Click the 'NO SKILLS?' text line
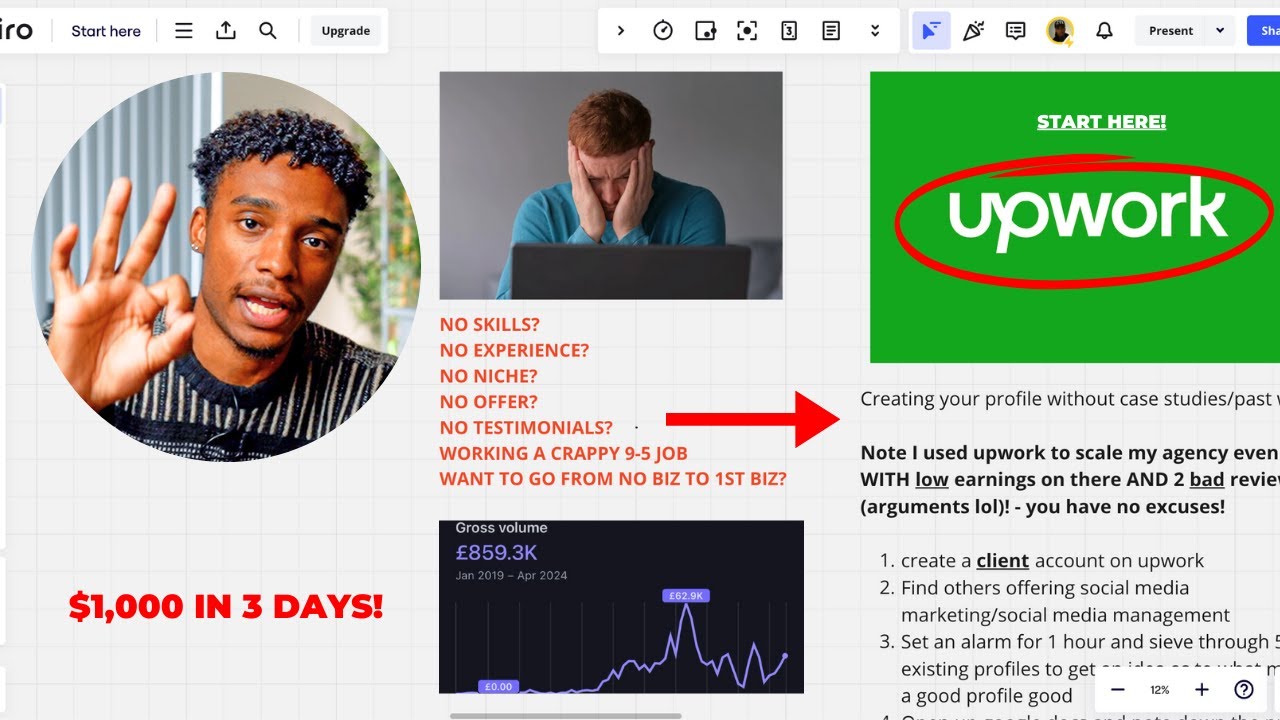The height and width of the screenshot is (720, 1280). click(489, 325)
